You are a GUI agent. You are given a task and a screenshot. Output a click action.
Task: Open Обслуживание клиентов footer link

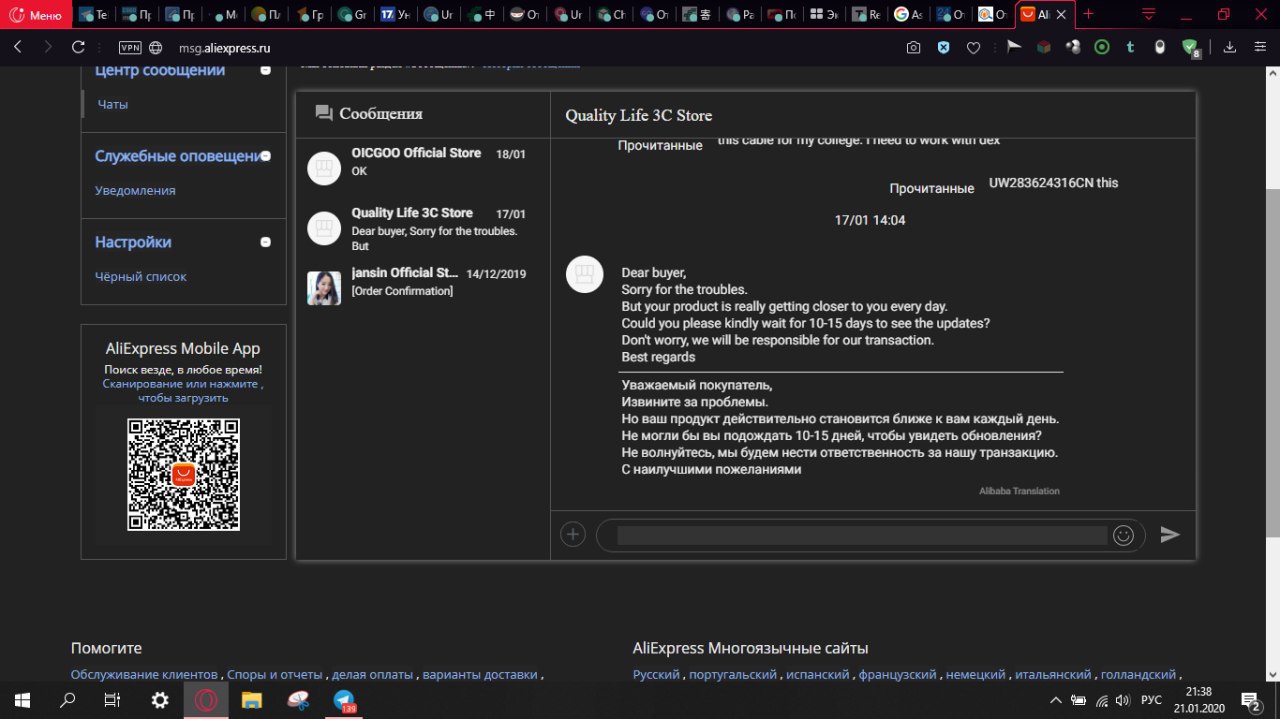point(144,675)
